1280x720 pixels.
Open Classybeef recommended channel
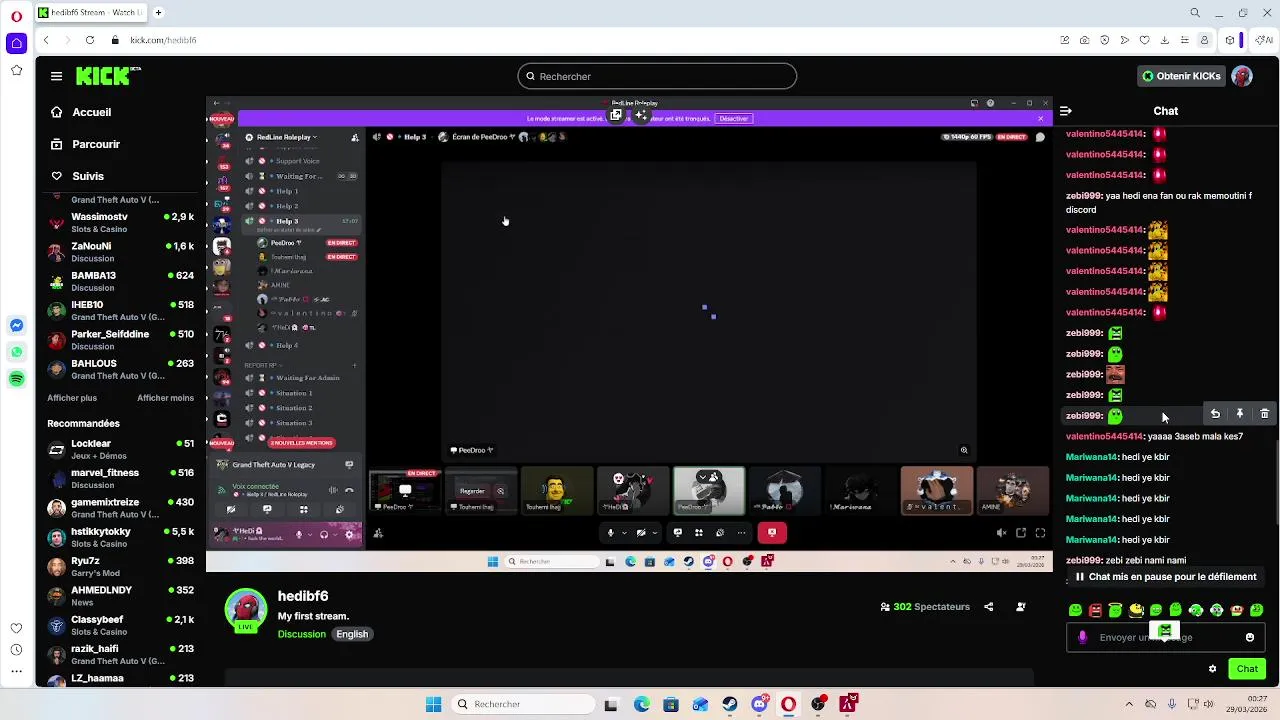120,625
